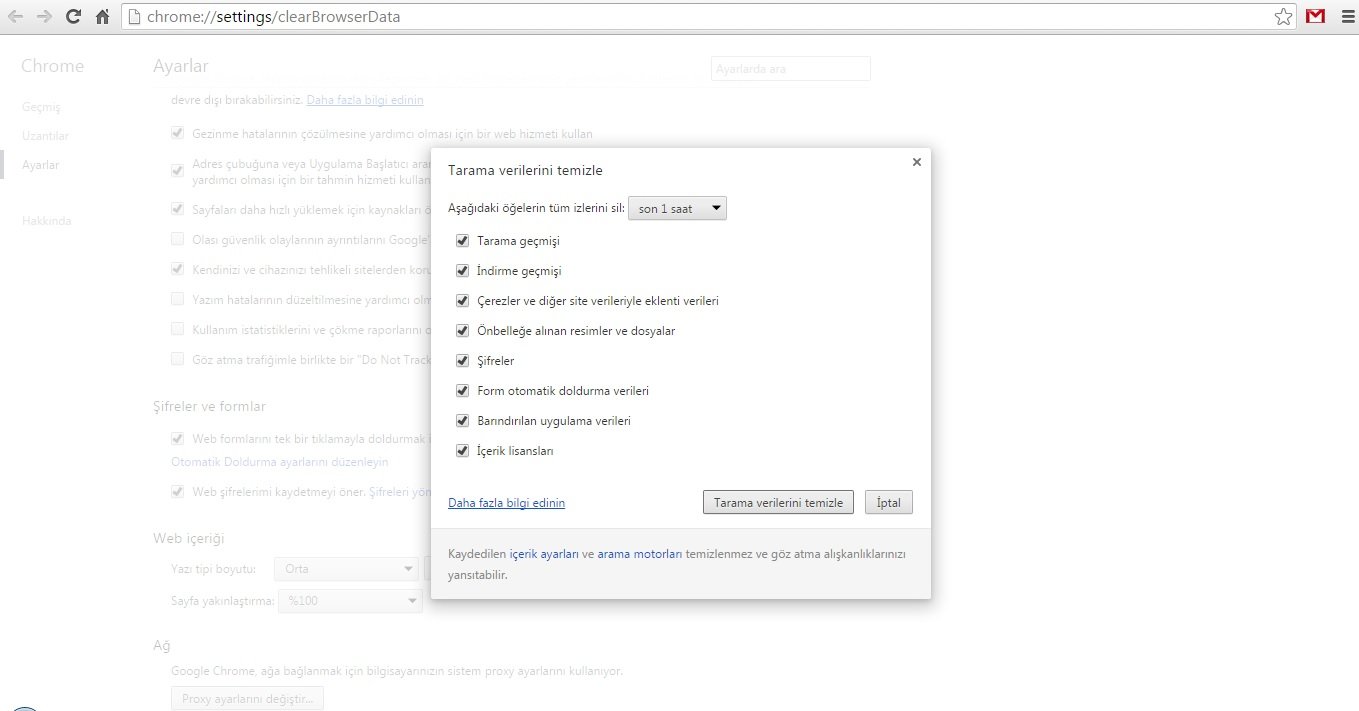
Task: Toggle the İçerik lisansları checkbox
Action: pyautogui.click(x=462, y=451)
